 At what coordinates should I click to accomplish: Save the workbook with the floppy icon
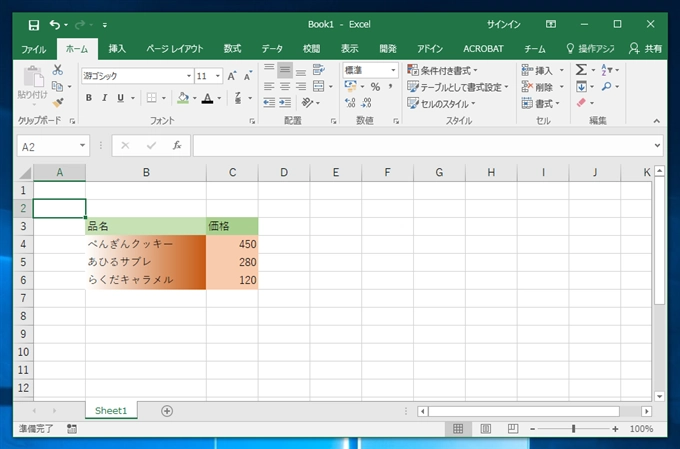click(x=34, y=25)
